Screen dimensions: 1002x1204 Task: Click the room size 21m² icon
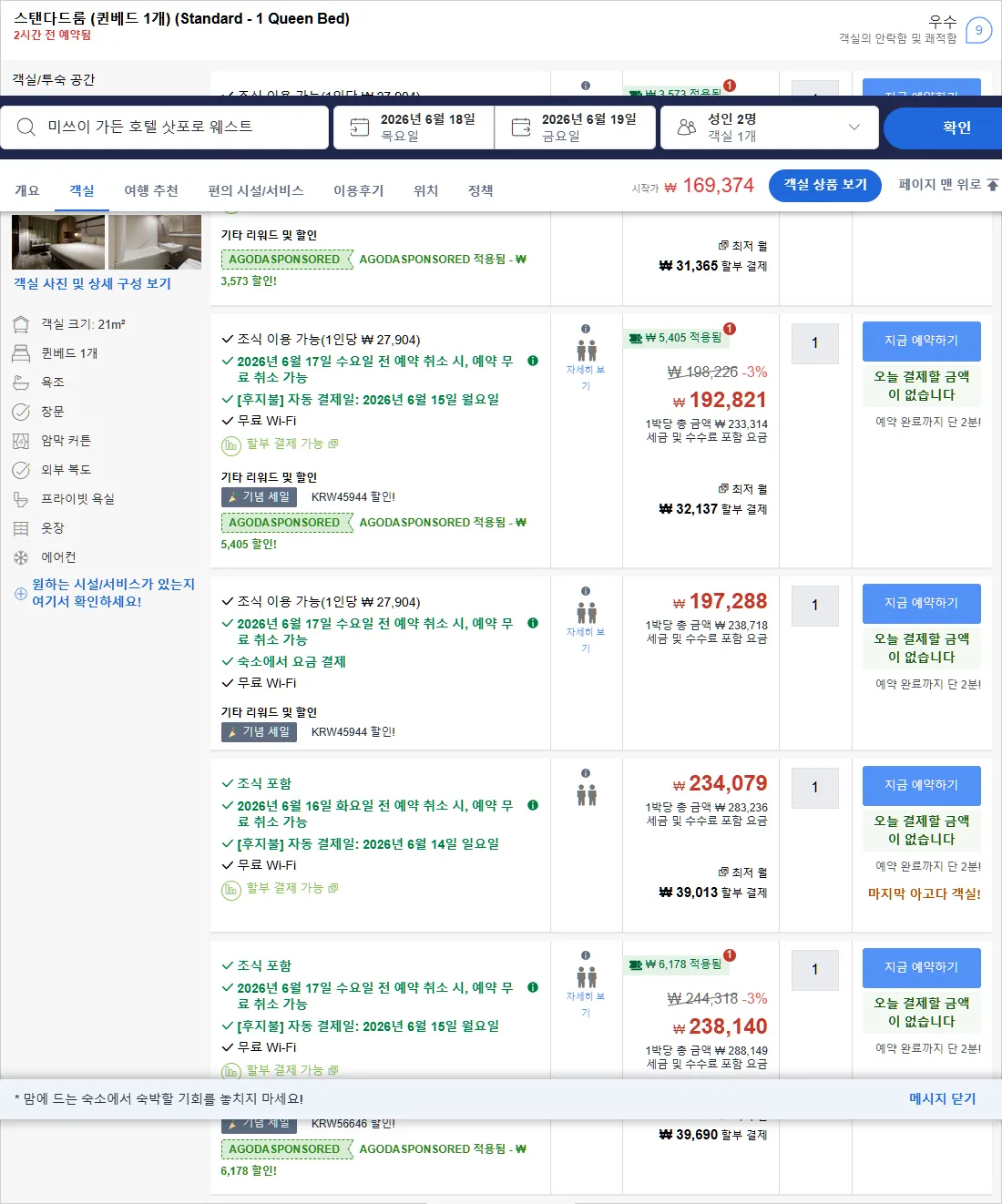(21, 324)
